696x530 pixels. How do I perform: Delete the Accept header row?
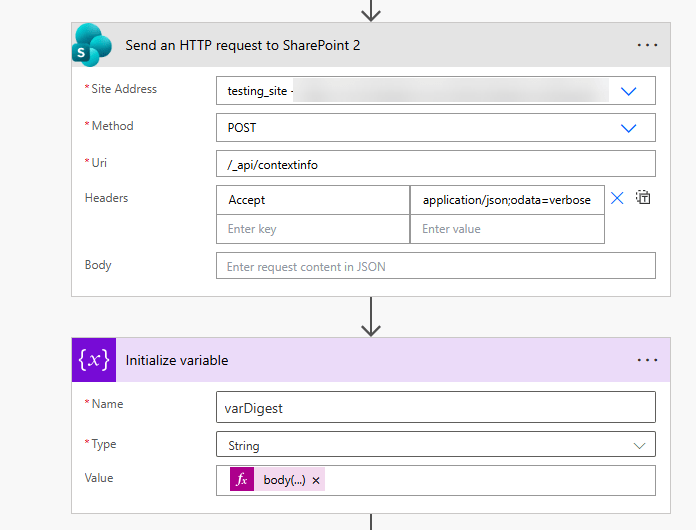pyautogui.click(x=617, y=198)
